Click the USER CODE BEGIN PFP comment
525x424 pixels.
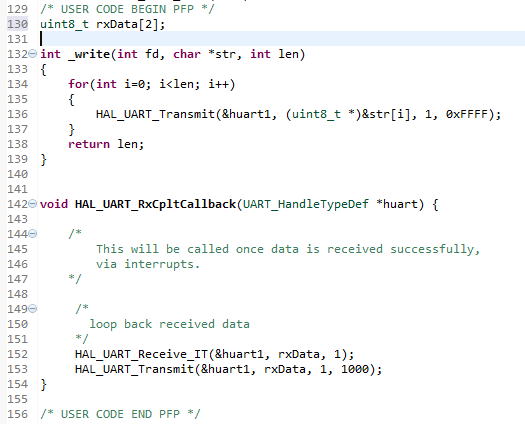tap(127, 9)
